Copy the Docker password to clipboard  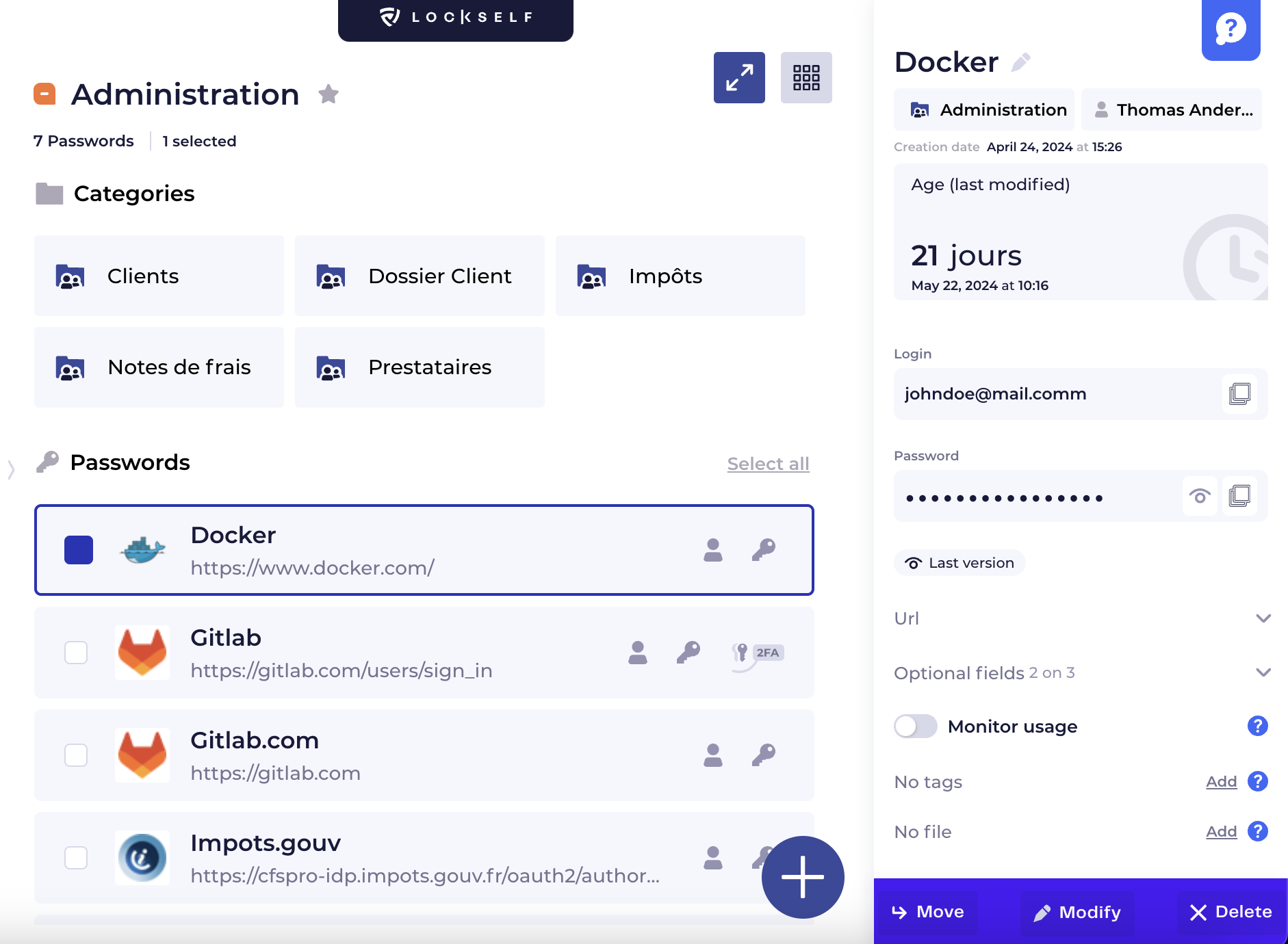point(1239,496)
